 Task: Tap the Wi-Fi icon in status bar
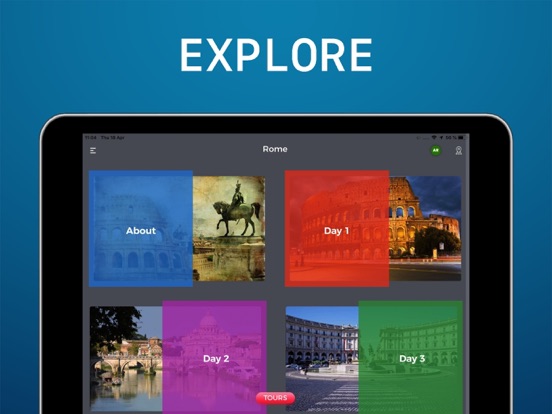point(434,138)
